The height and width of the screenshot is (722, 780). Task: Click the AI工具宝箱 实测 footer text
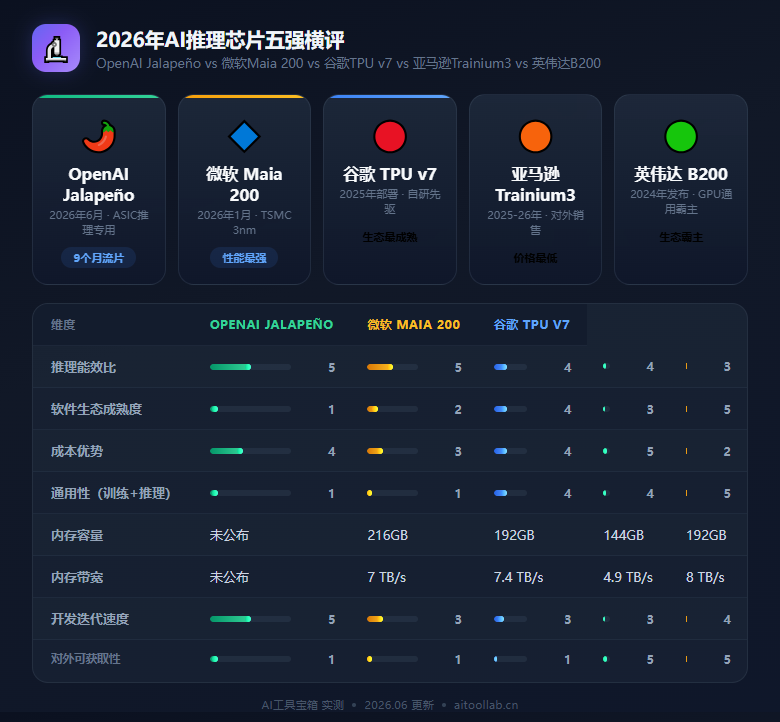(x=303, y=705)
